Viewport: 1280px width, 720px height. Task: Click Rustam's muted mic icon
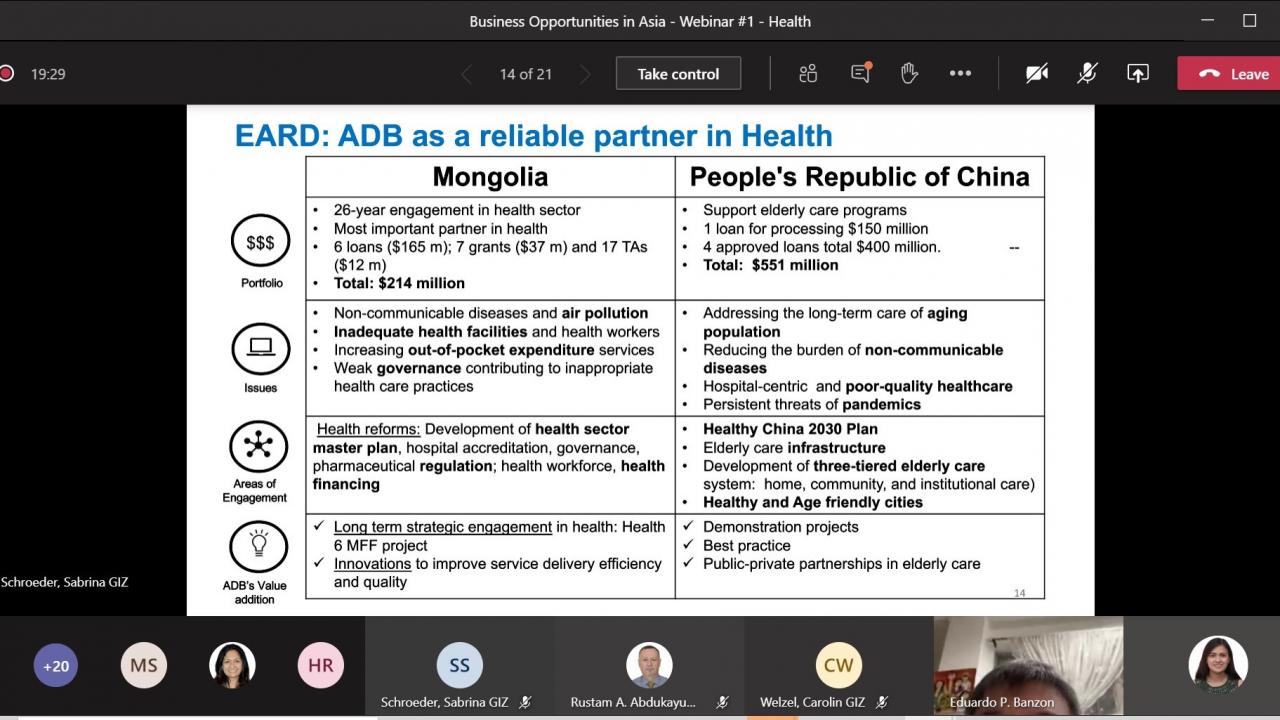[722, 703]
